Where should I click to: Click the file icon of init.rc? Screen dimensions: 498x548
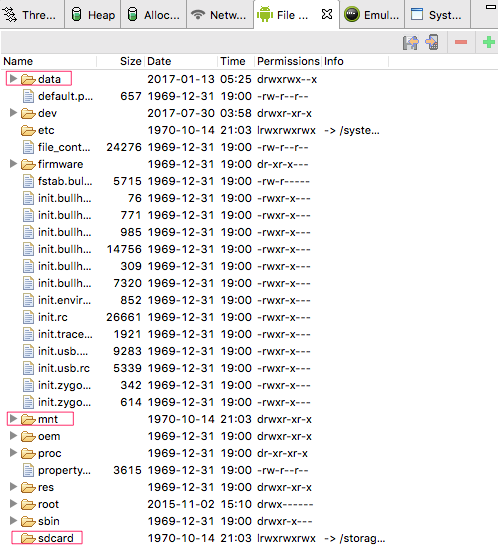pyautogui.click(x=28, y=317)
